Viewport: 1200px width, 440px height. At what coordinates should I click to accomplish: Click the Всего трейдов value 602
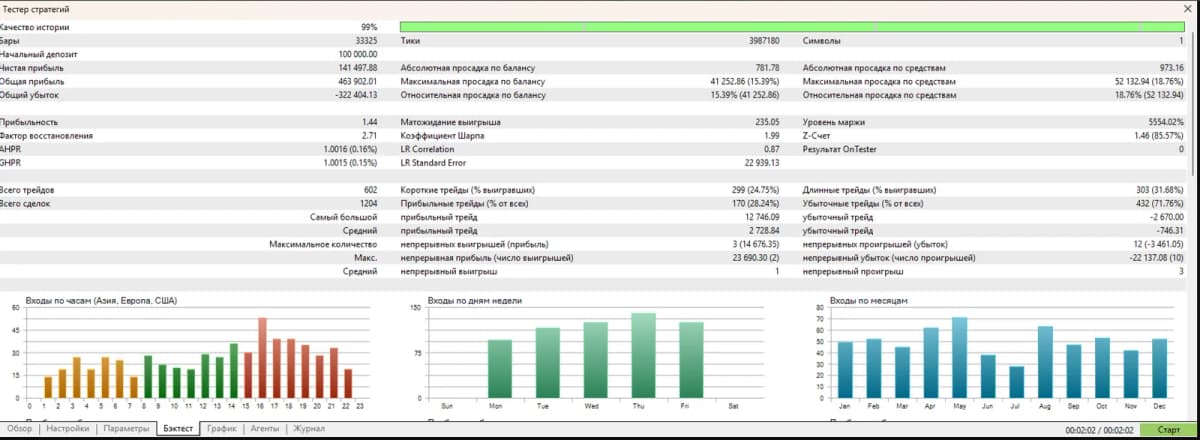pyautogui.click(x=371, y=189)
